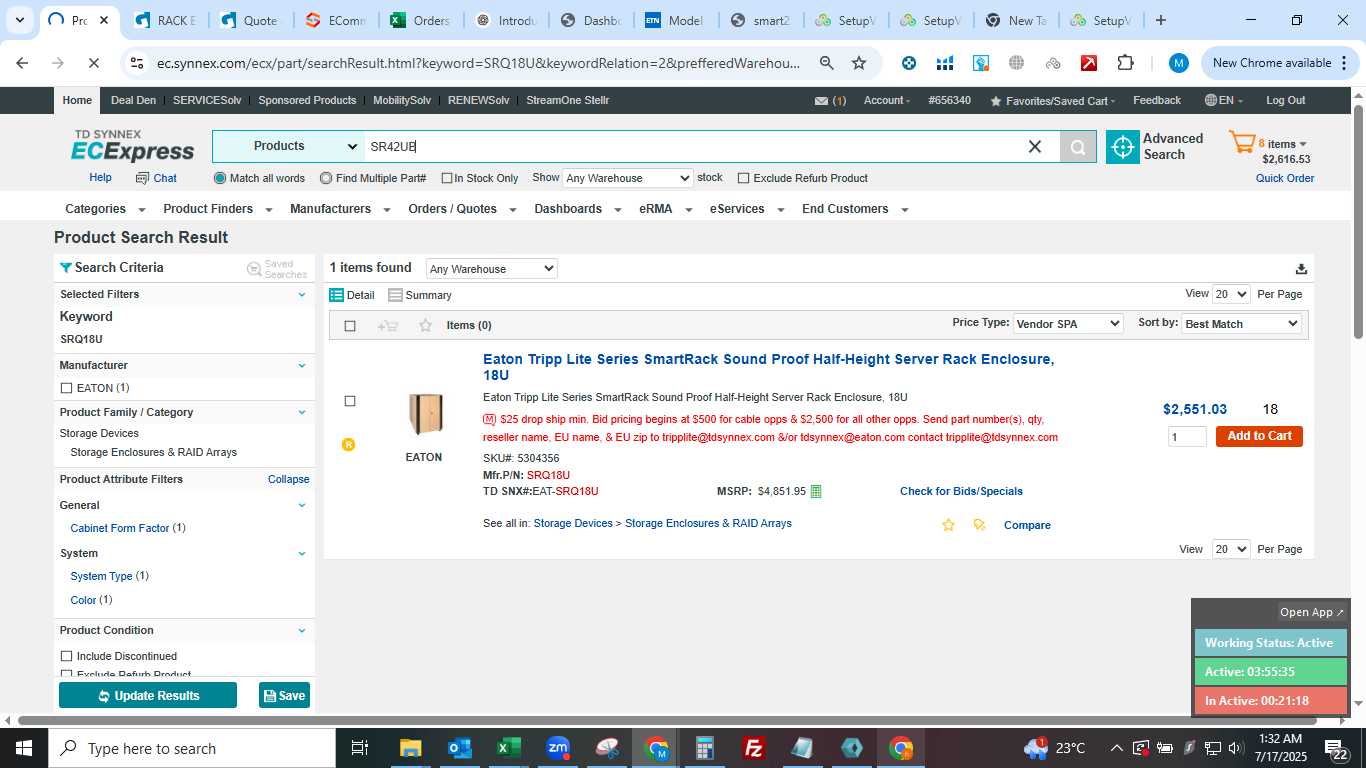Select Find Multiple Part# radio

click(x=326, y=178)
